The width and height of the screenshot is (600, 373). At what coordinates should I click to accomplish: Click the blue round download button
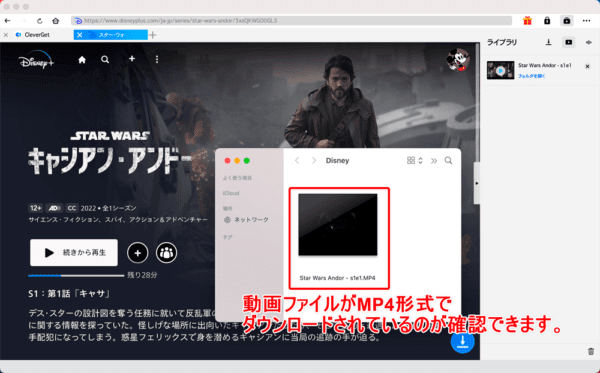[462, 342]
